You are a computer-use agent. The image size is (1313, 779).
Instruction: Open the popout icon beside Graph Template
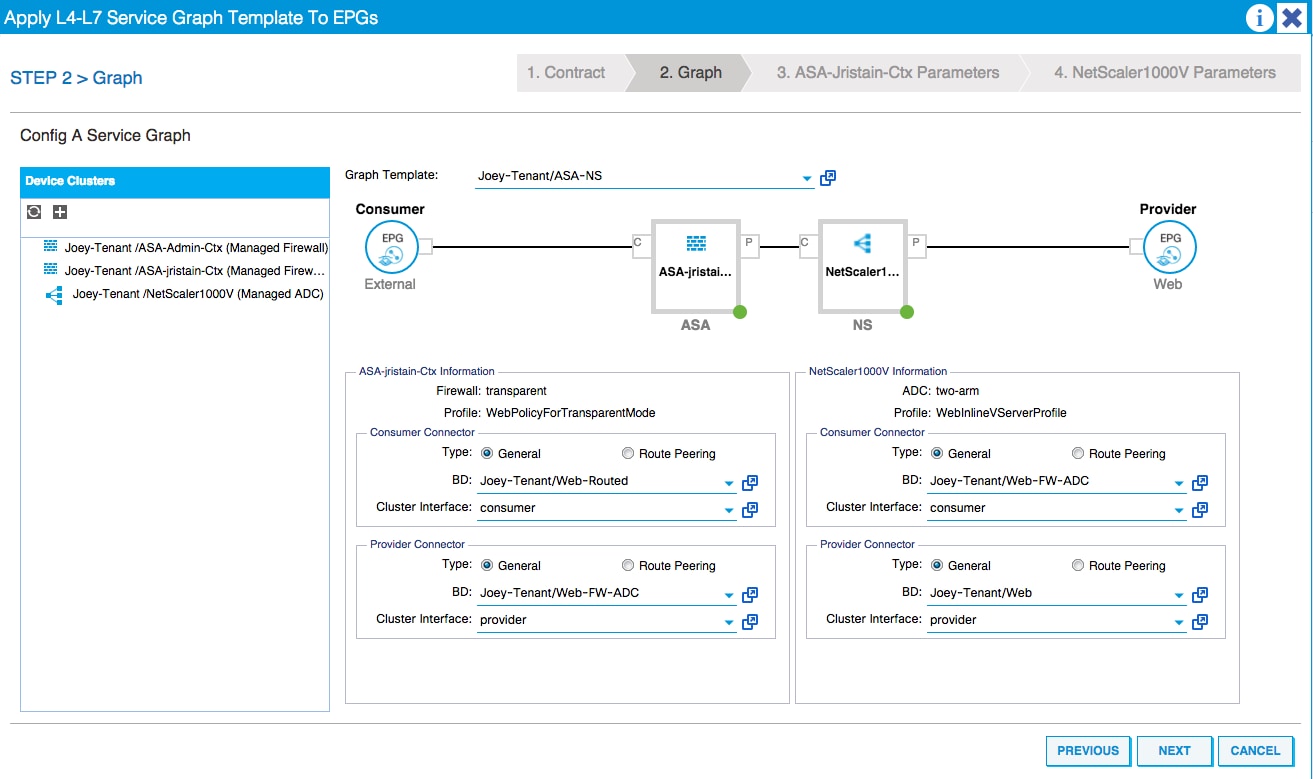[828, 177]
